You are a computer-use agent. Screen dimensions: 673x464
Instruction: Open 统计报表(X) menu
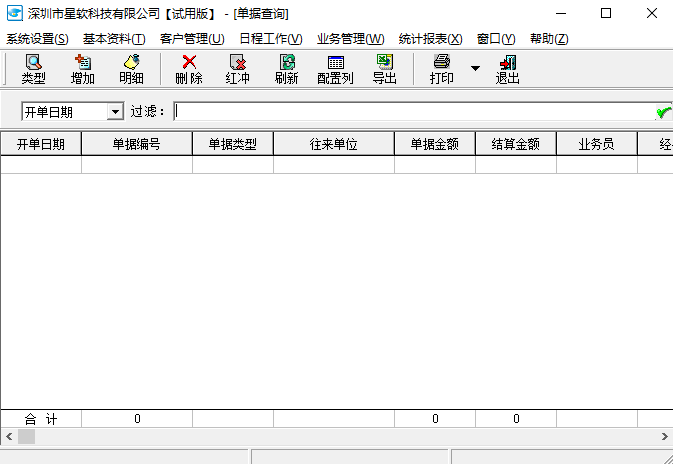(430, 39)
